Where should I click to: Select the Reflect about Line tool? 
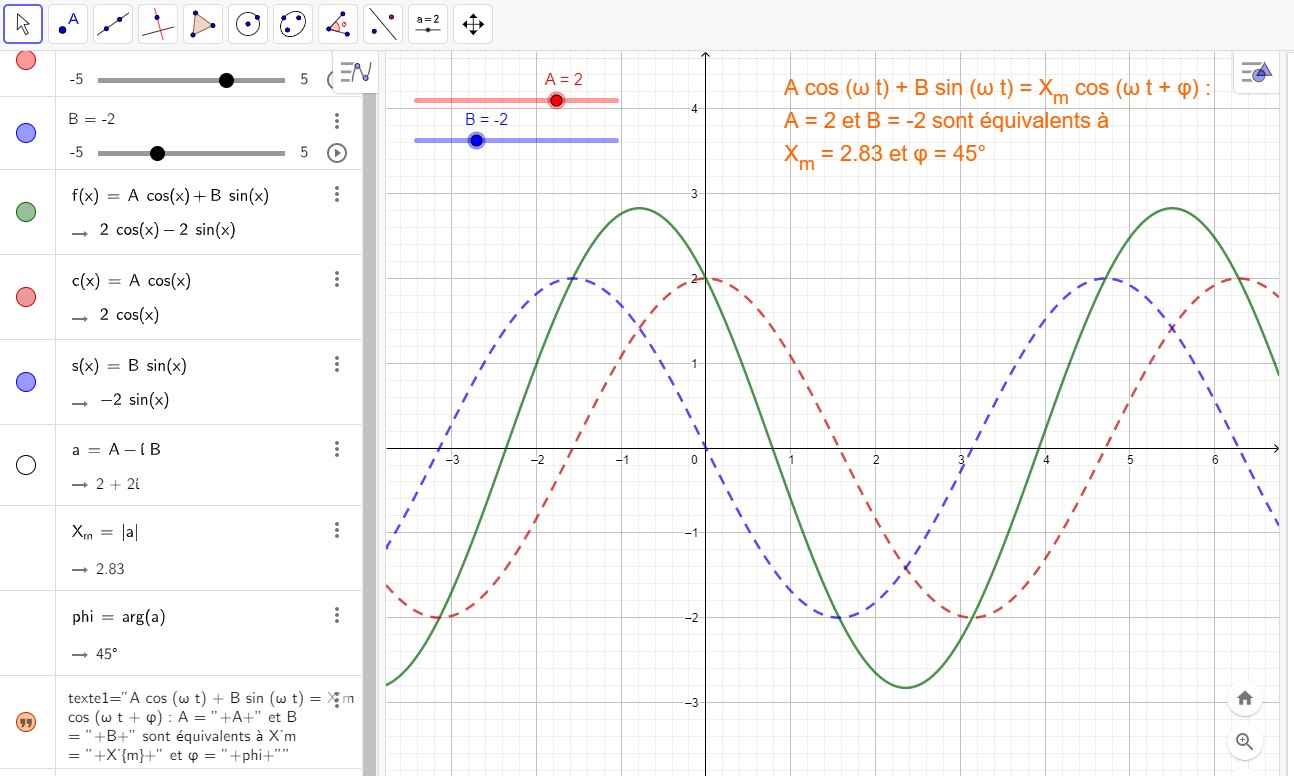point(383,24)
